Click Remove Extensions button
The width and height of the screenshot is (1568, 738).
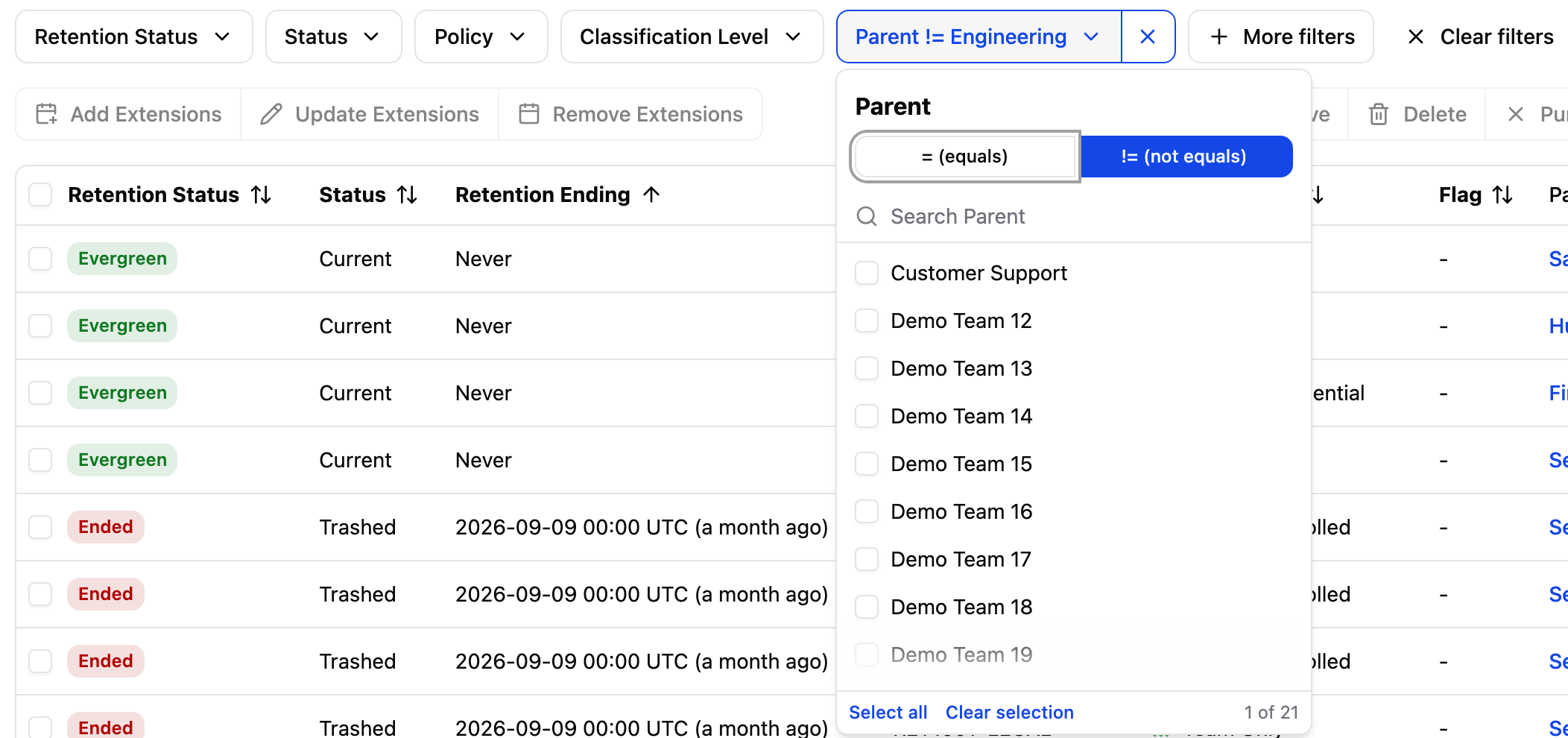(630, 114)
